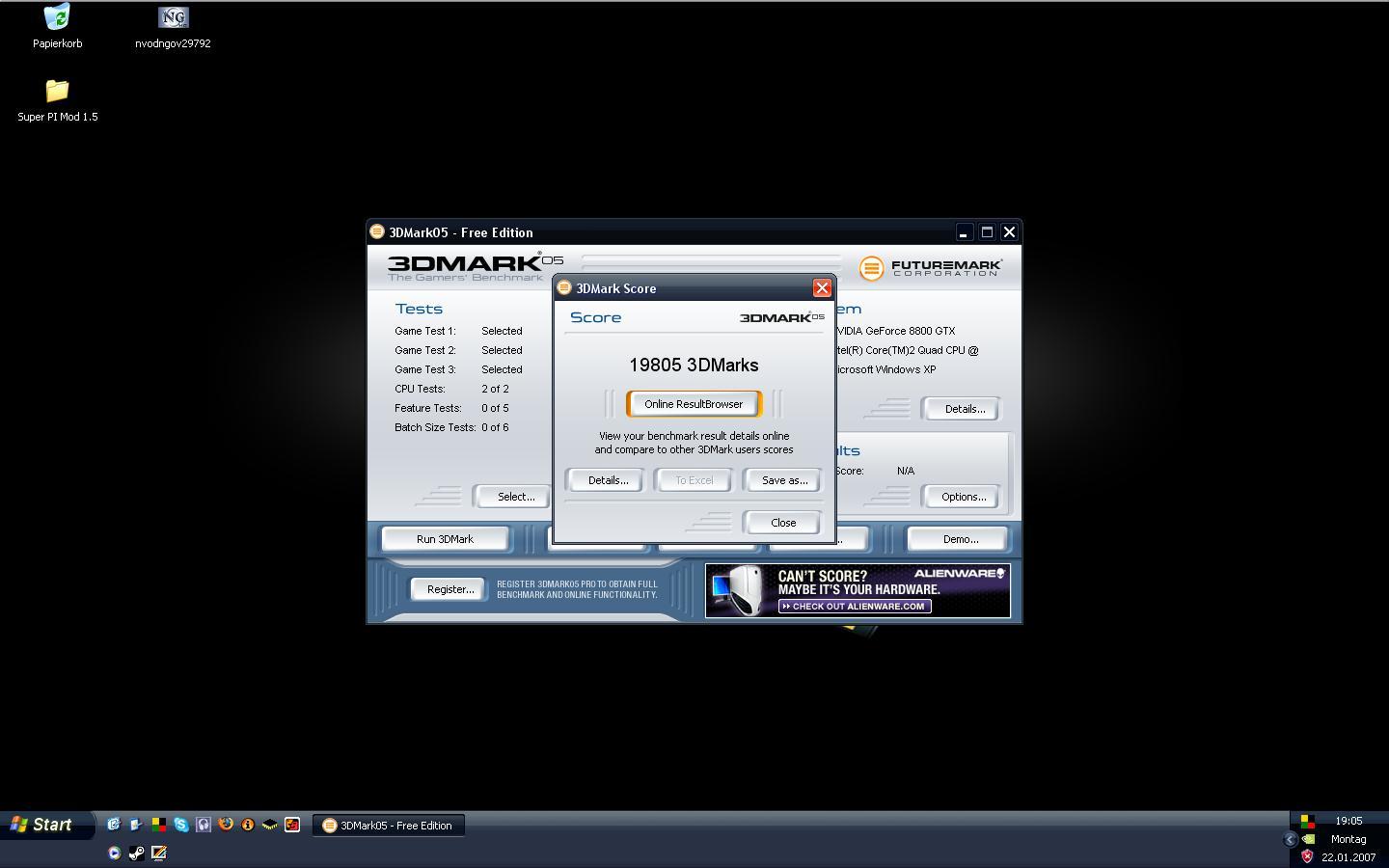This screenshot has width=1389, height=868.
Task: Click the red security shield tray icon
Action: tap(1307, 856)
